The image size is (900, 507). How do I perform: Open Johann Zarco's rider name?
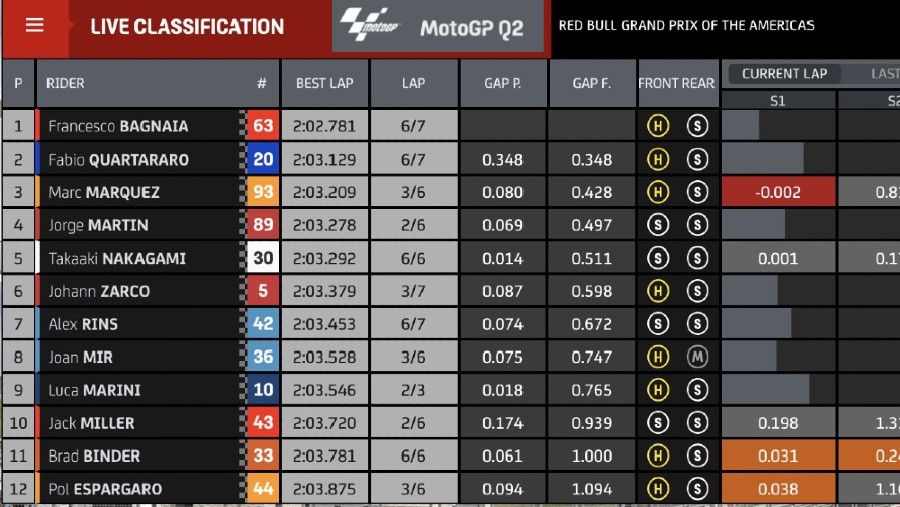(99, 291)
